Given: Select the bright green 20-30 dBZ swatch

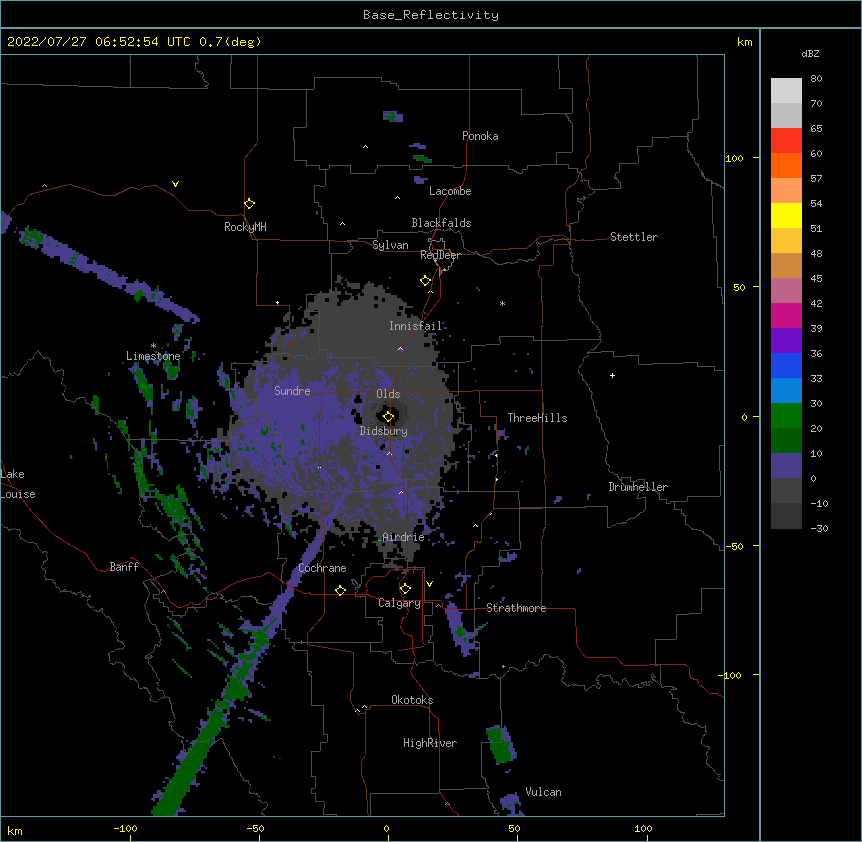Looking at the screenshot, I should (x=786, y=416).
